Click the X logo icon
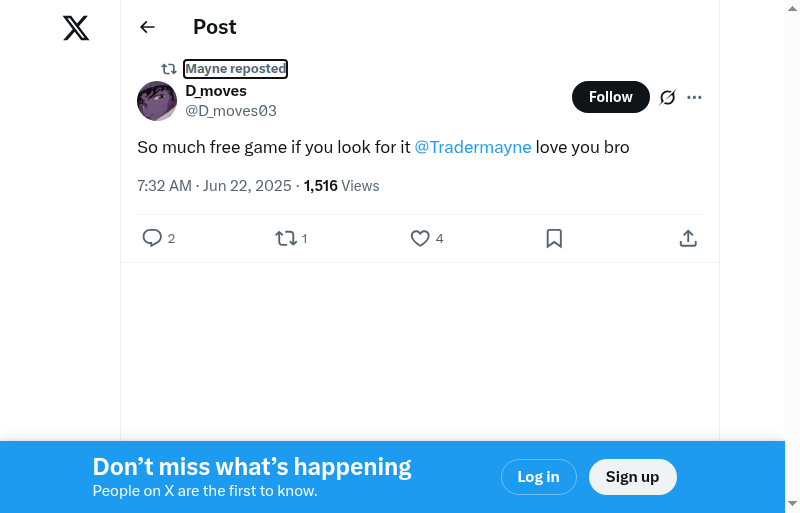This screenshot has width=800, height=513. [x=76, y=28]
